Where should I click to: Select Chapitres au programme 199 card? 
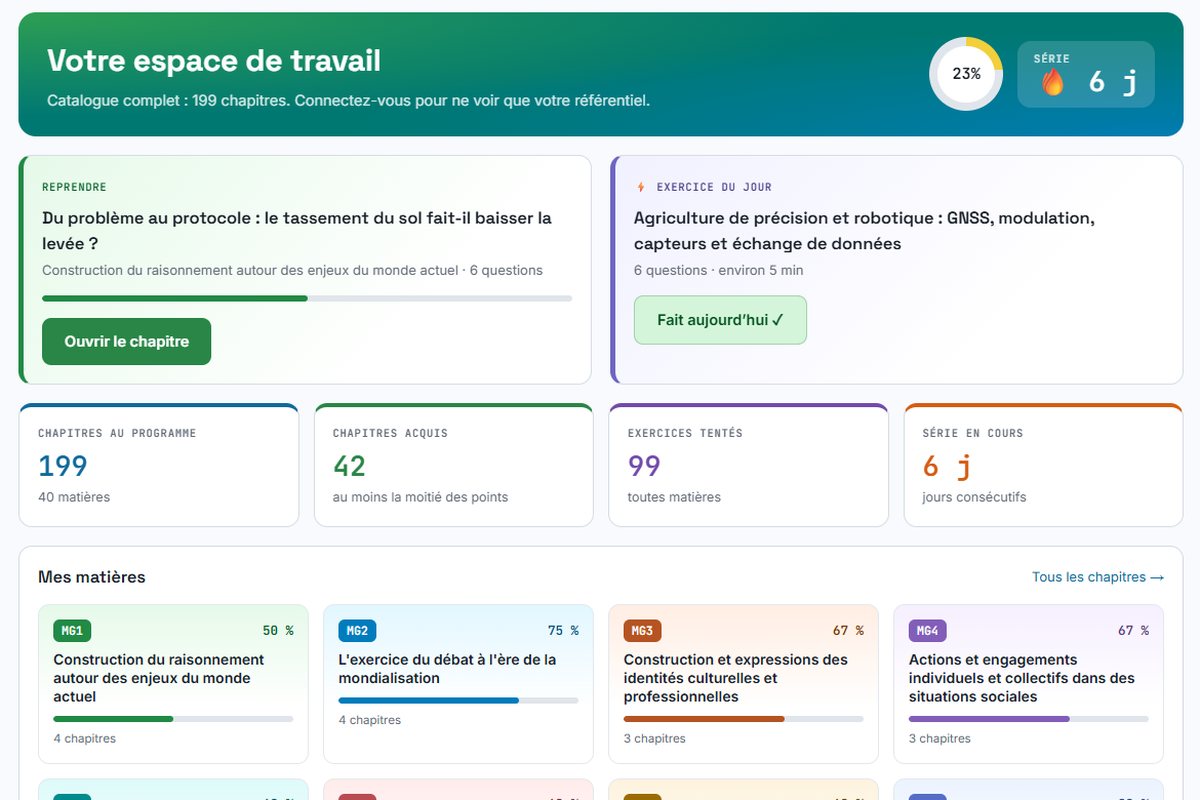click(159, 465)
